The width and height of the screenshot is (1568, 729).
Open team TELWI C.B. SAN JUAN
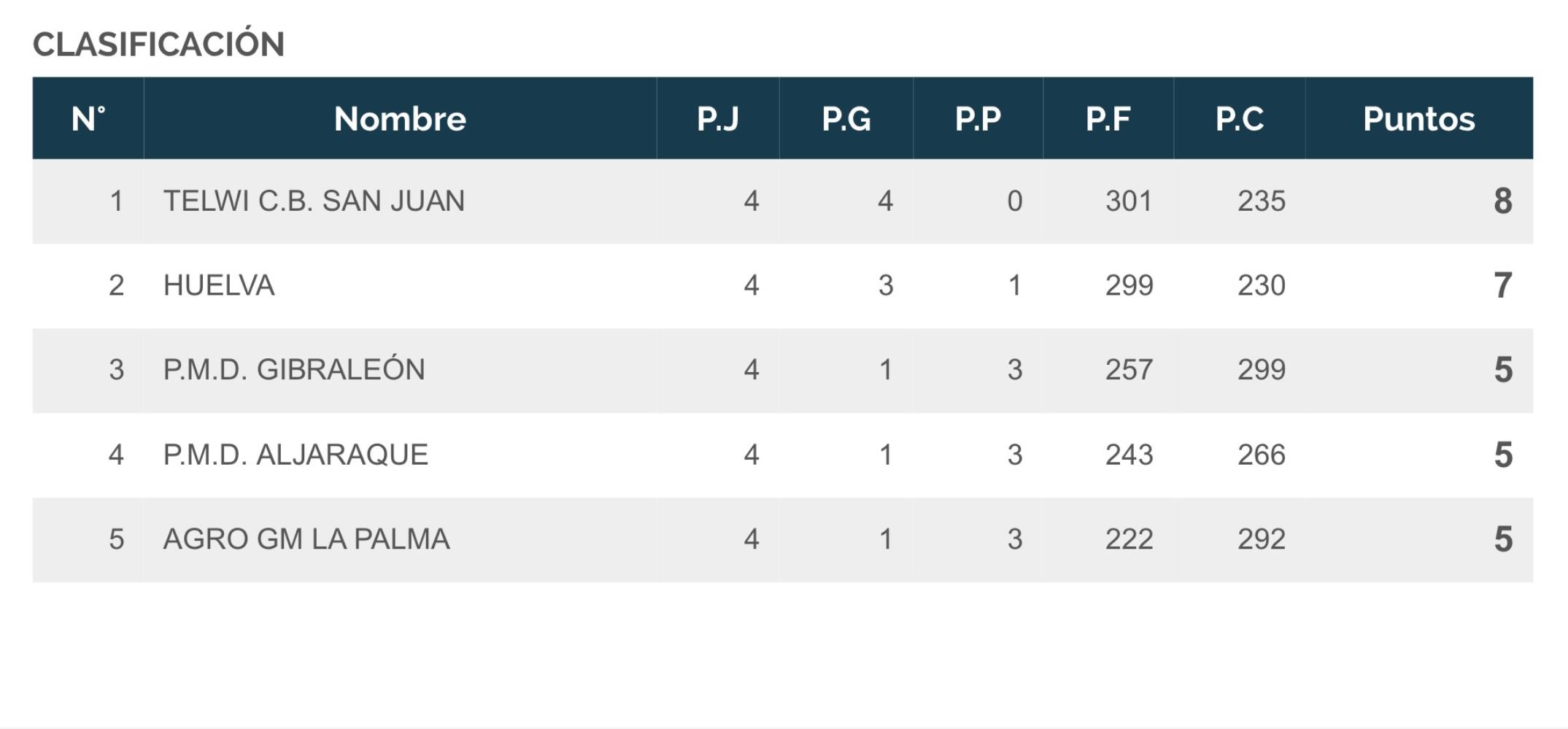(314, 201)
